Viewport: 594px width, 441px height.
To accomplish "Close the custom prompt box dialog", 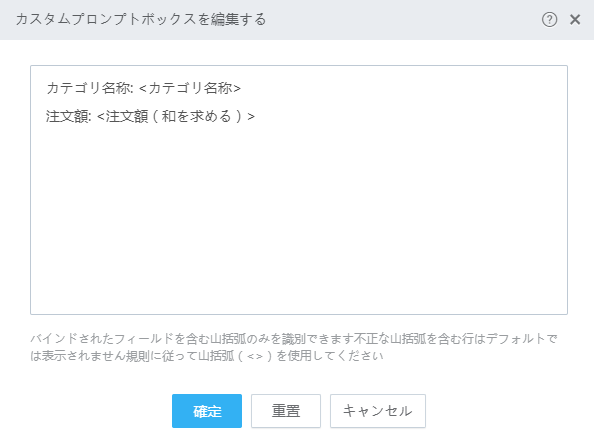I will click(x=575, y=19).
